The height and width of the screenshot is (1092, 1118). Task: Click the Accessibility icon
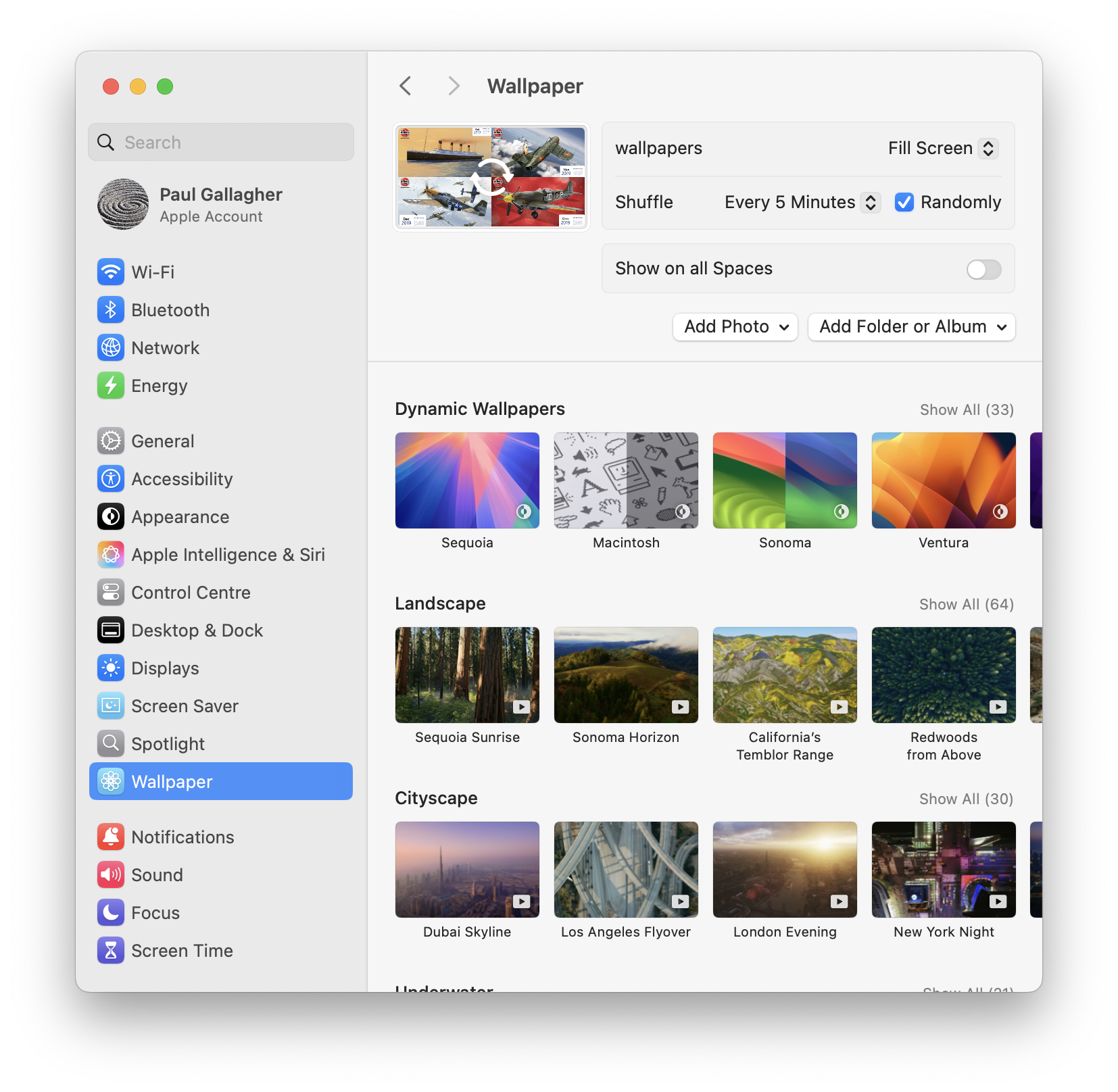pyautogui.click(x=111, y=478)
